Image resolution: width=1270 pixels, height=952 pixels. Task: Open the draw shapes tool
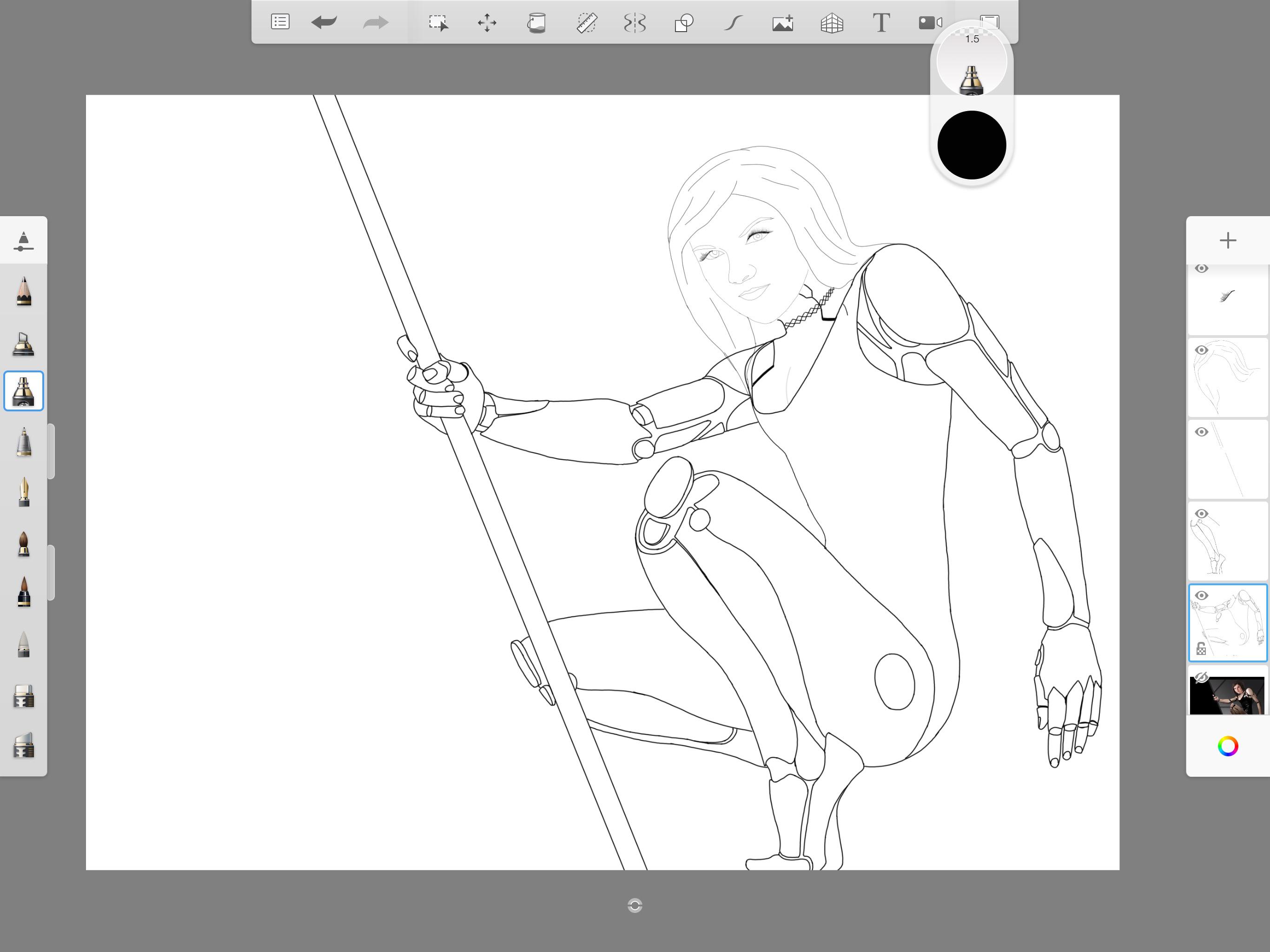pos(684,23)
